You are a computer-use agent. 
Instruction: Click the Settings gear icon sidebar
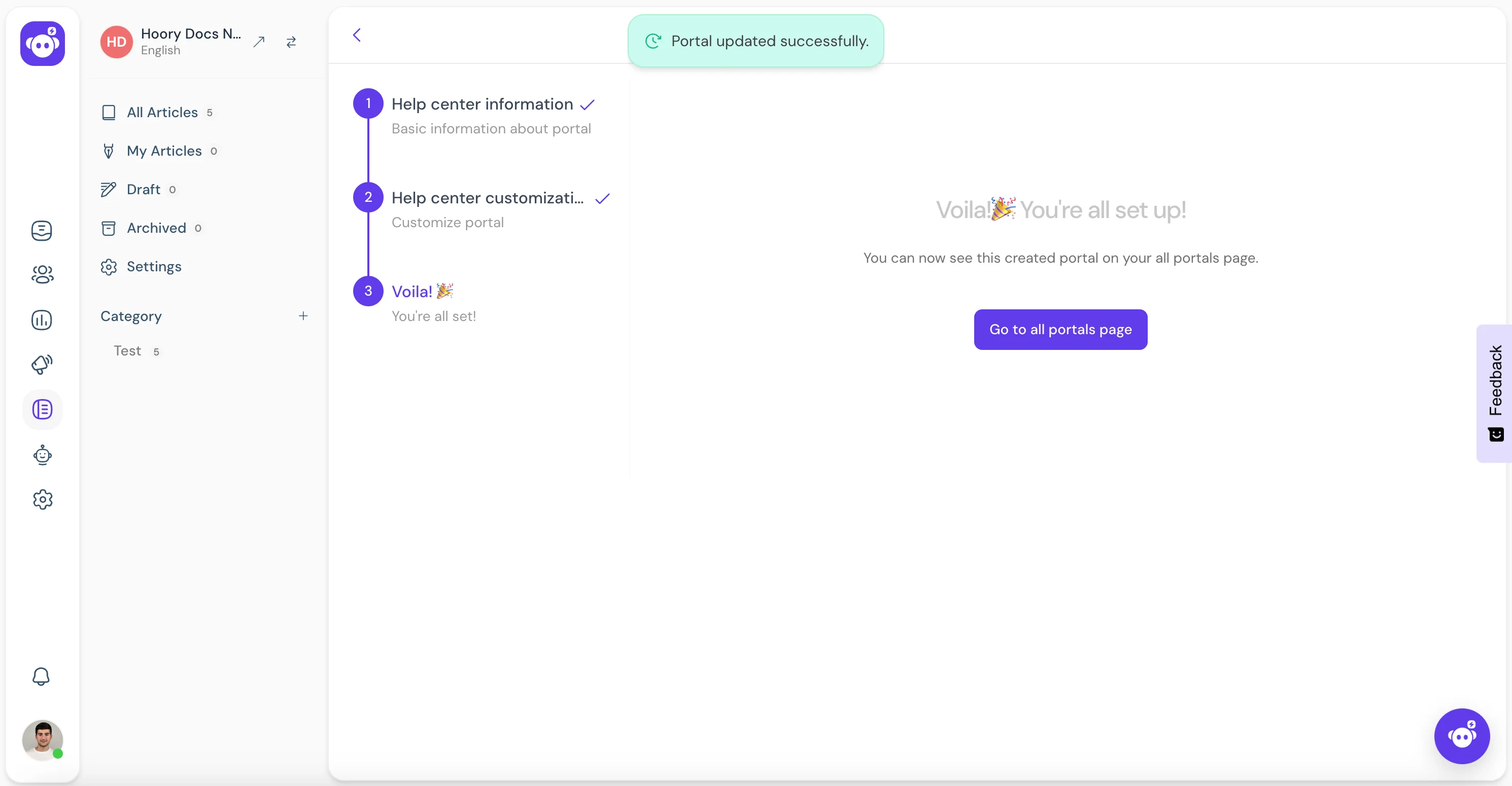pos(43,499)
